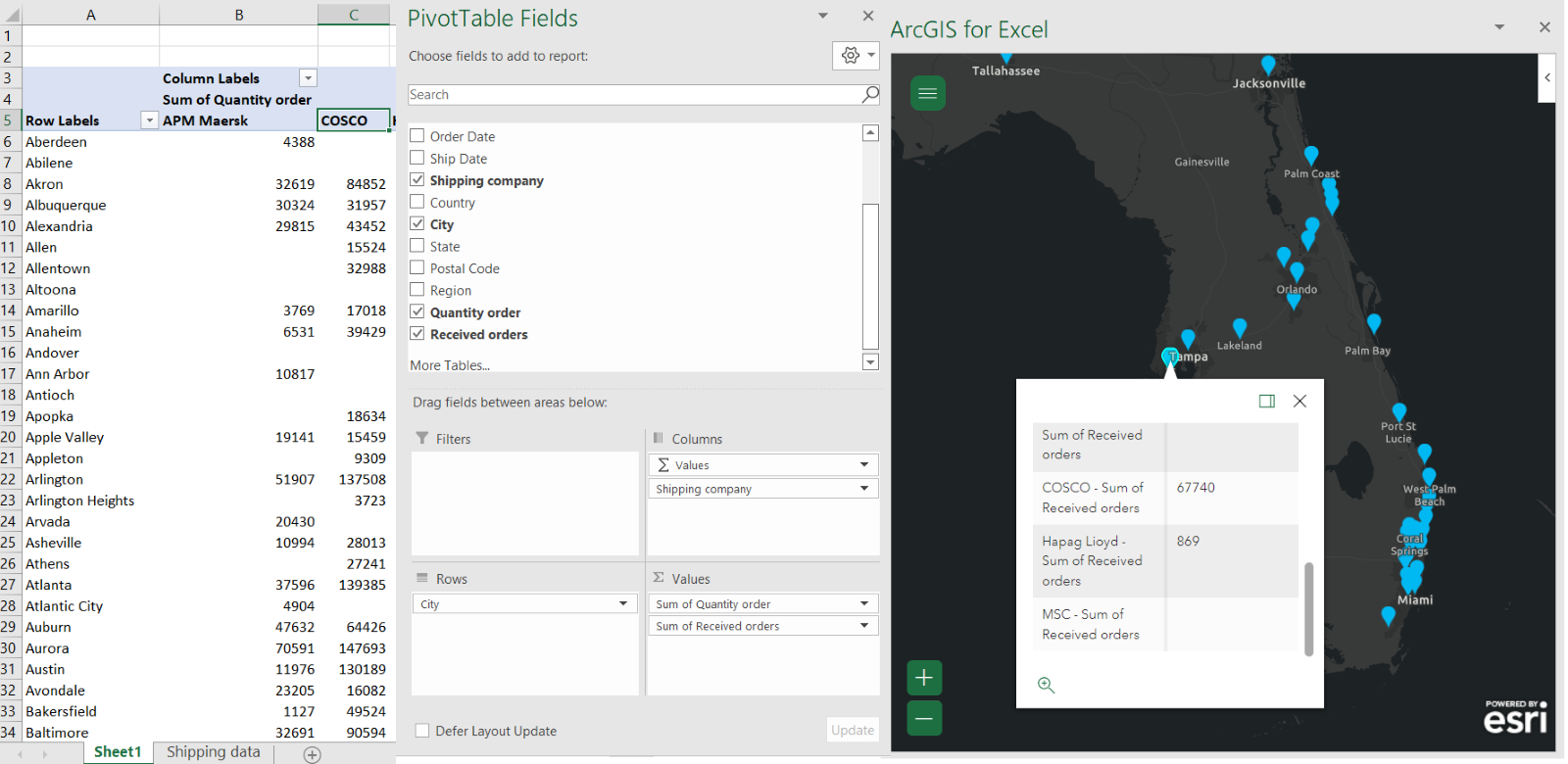The image size is (1568, 764).
Task: Uncheck the Shipping company field
Action: tap(417, 180)
